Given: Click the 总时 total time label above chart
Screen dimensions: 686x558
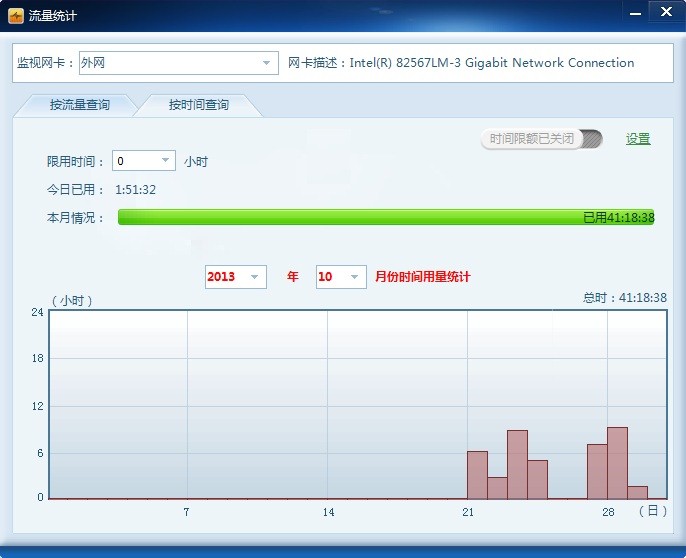Looking at the screenshot, I should click(618, 297).
